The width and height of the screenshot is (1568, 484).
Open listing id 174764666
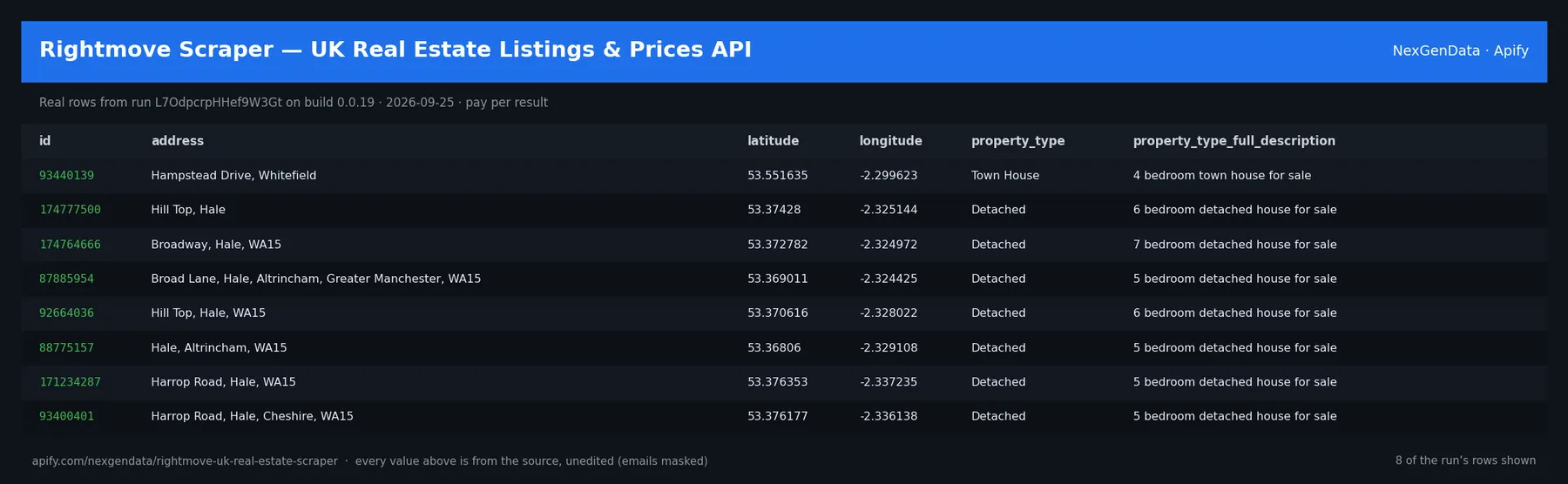[x=70, y=245]
